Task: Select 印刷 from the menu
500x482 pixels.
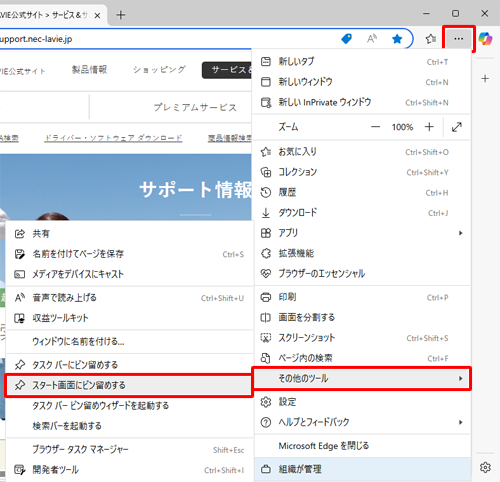Action: [x=362, y=297]
